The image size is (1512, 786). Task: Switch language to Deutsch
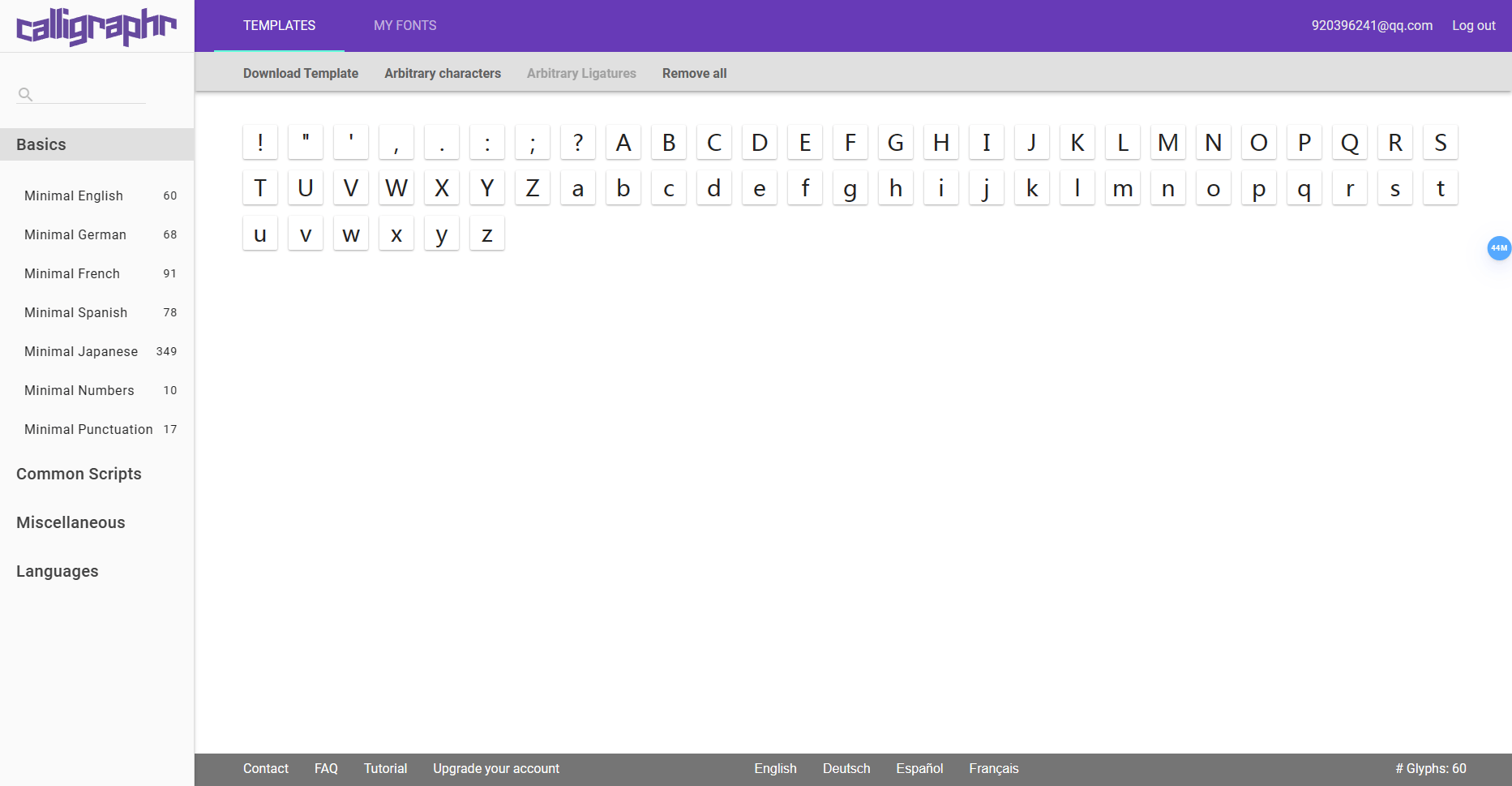(846, 768)
